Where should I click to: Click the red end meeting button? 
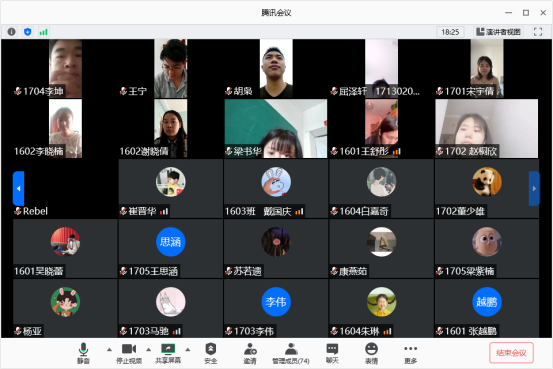(511, 352)
